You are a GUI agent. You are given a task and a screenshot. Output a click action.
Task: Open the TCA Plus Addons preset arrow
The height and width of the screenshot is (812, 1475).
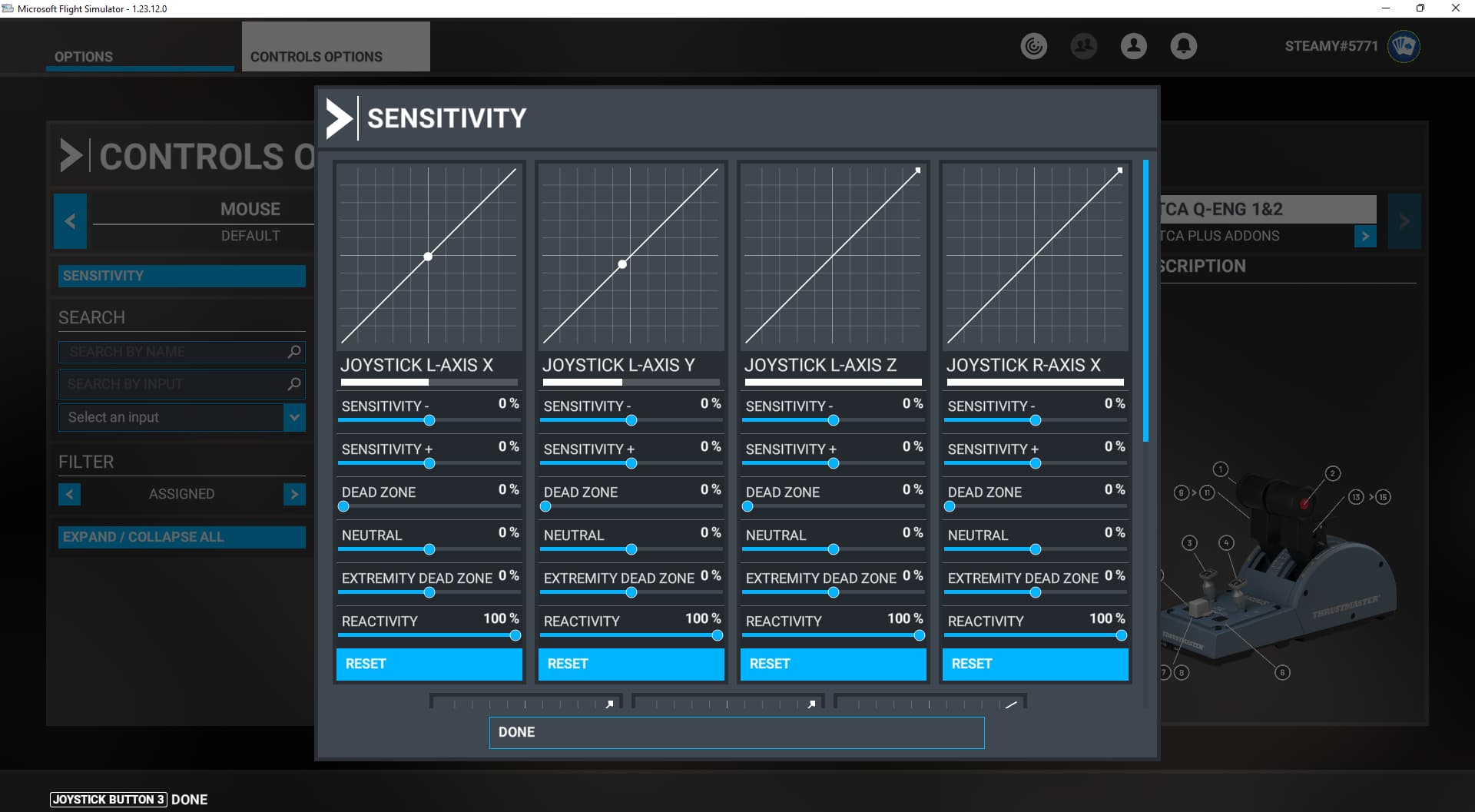[1365, 236]
